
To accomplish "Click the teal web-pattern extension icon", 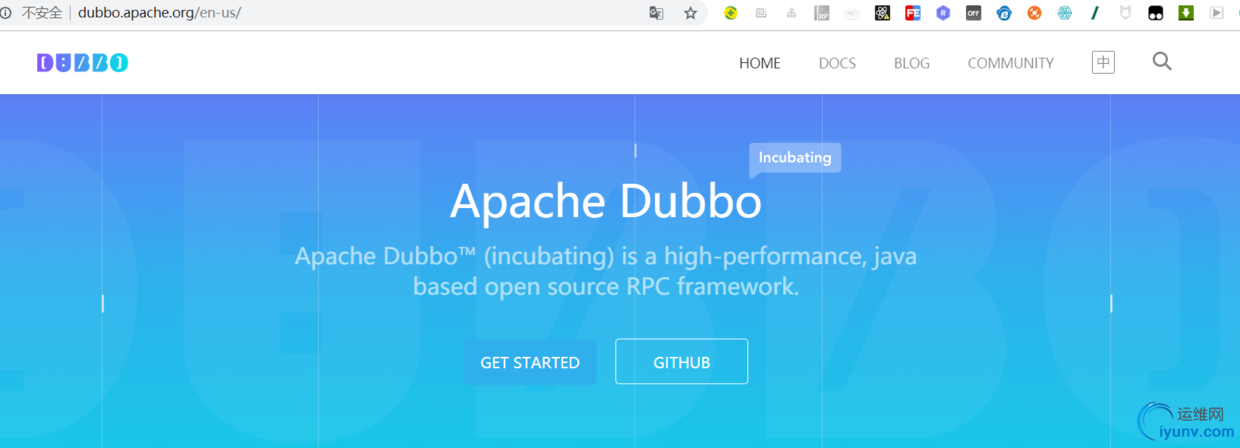I will 1064,13.
